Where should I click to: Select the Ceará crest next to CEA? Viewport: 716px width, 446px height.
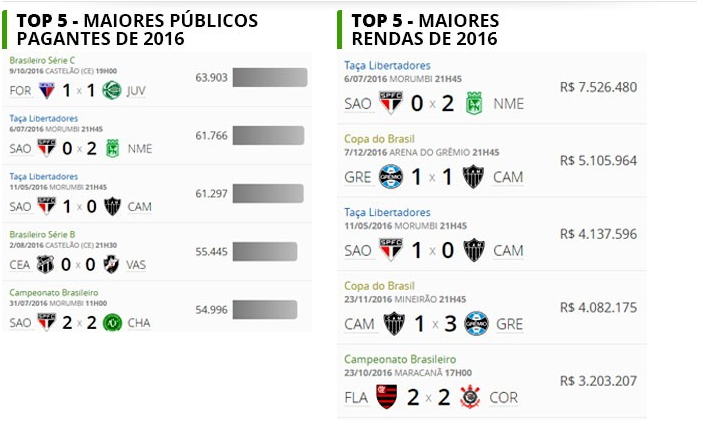(46, 264)
